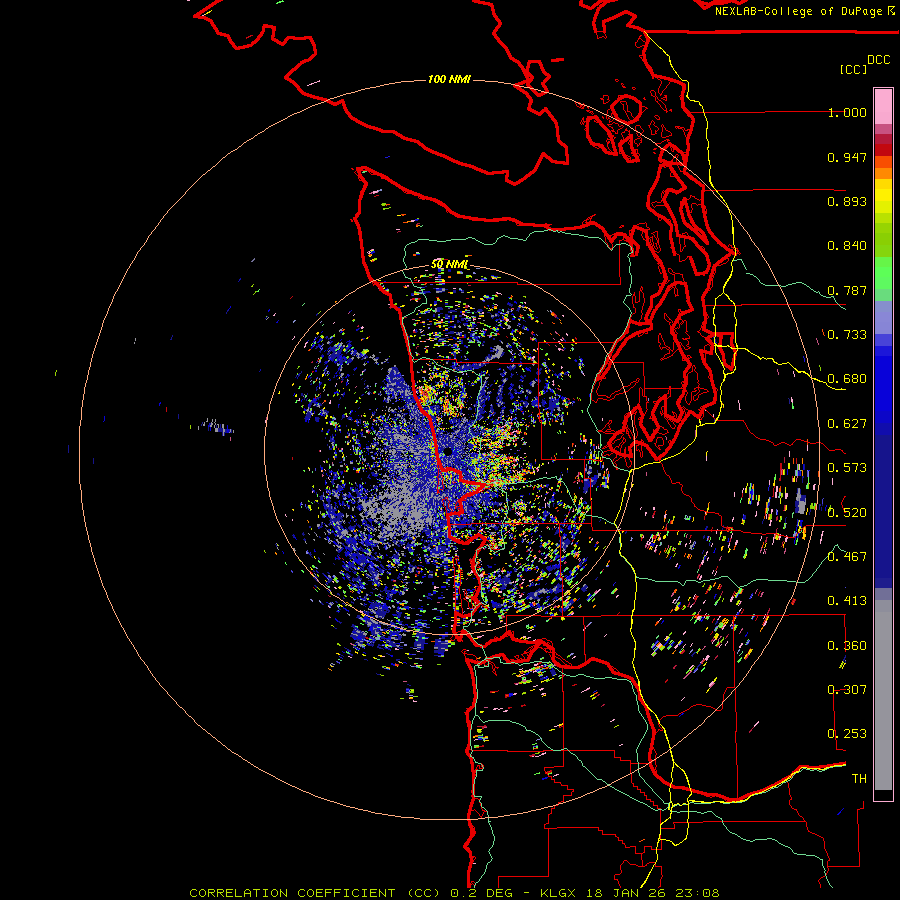Click the 0.787 scale value
Image resolution: width=900 pixels, height=900 pixels.
847,290
